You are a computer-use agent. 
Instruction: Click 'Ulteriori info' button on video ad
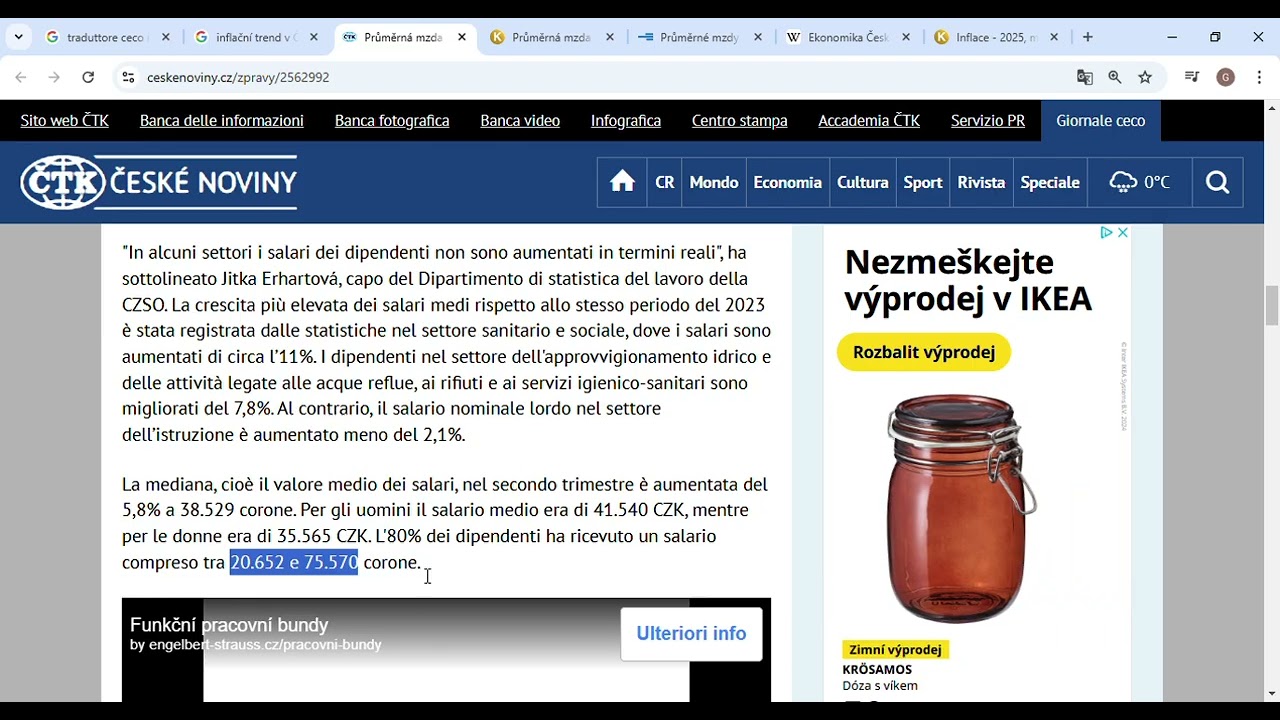(691, 634)
